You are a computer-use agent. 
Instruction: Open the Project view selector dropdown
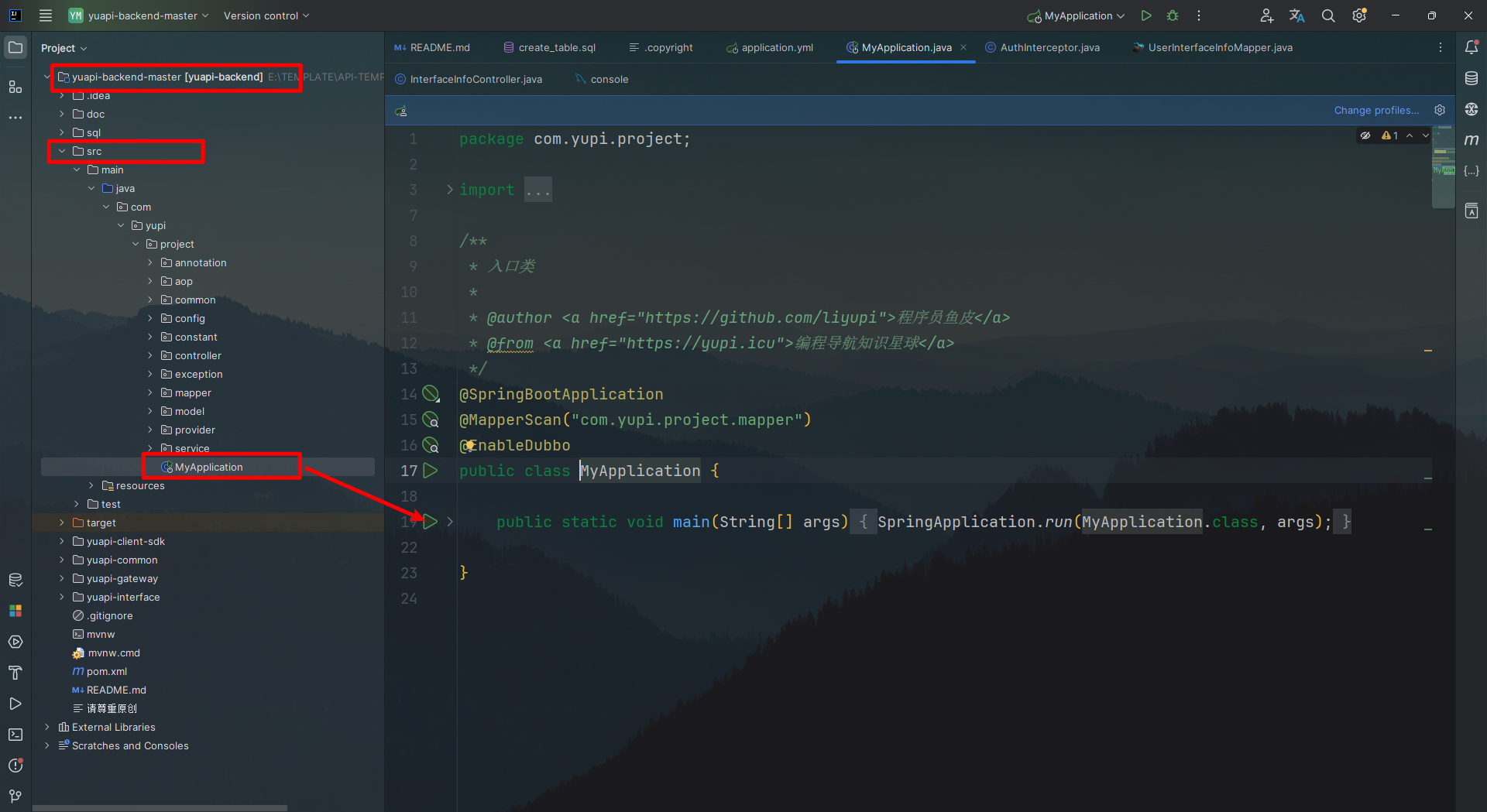pyautogui.click(x=64, y=48)
